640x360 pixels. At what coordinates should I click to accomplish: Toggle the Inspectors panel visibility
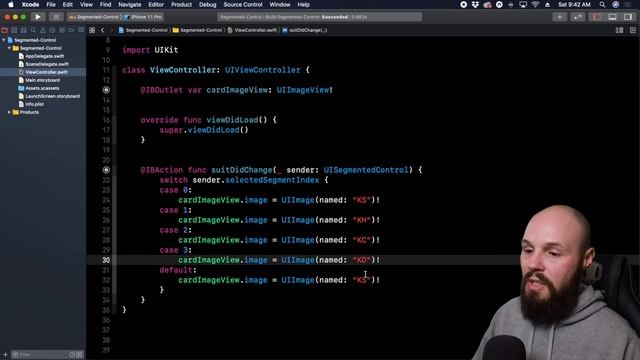click(628, 17)
